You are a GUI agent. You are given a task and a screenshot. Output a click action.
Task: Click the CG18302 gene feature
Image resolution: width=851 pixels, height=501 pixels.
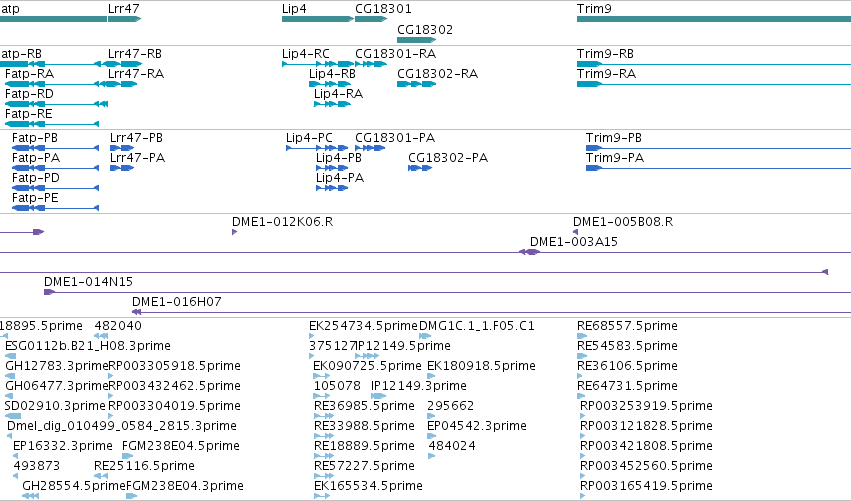point(417,40)
